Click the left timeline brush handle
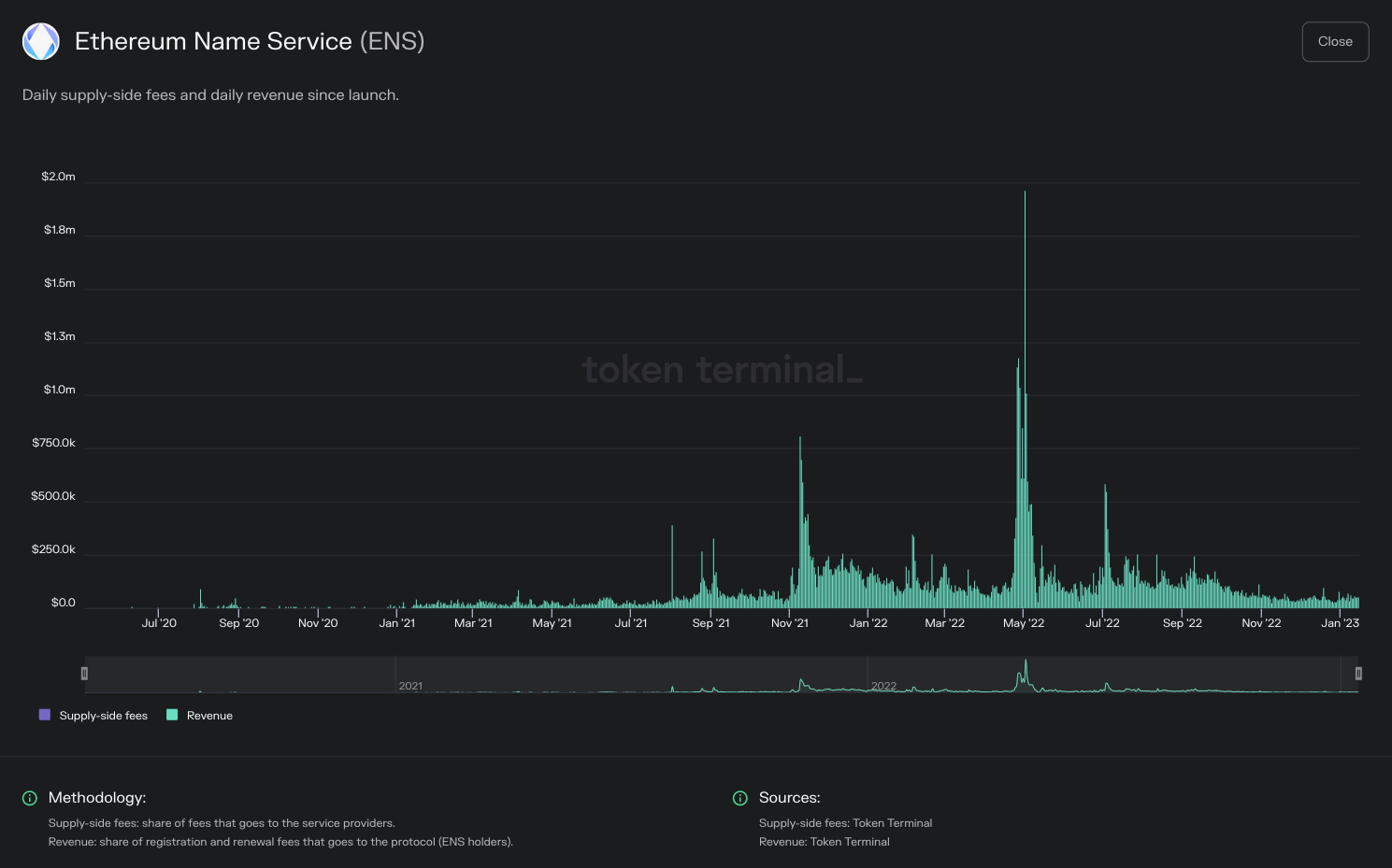Image resolution: width=1392 pixels, height=868 pixels. click(x=83, y=673)
